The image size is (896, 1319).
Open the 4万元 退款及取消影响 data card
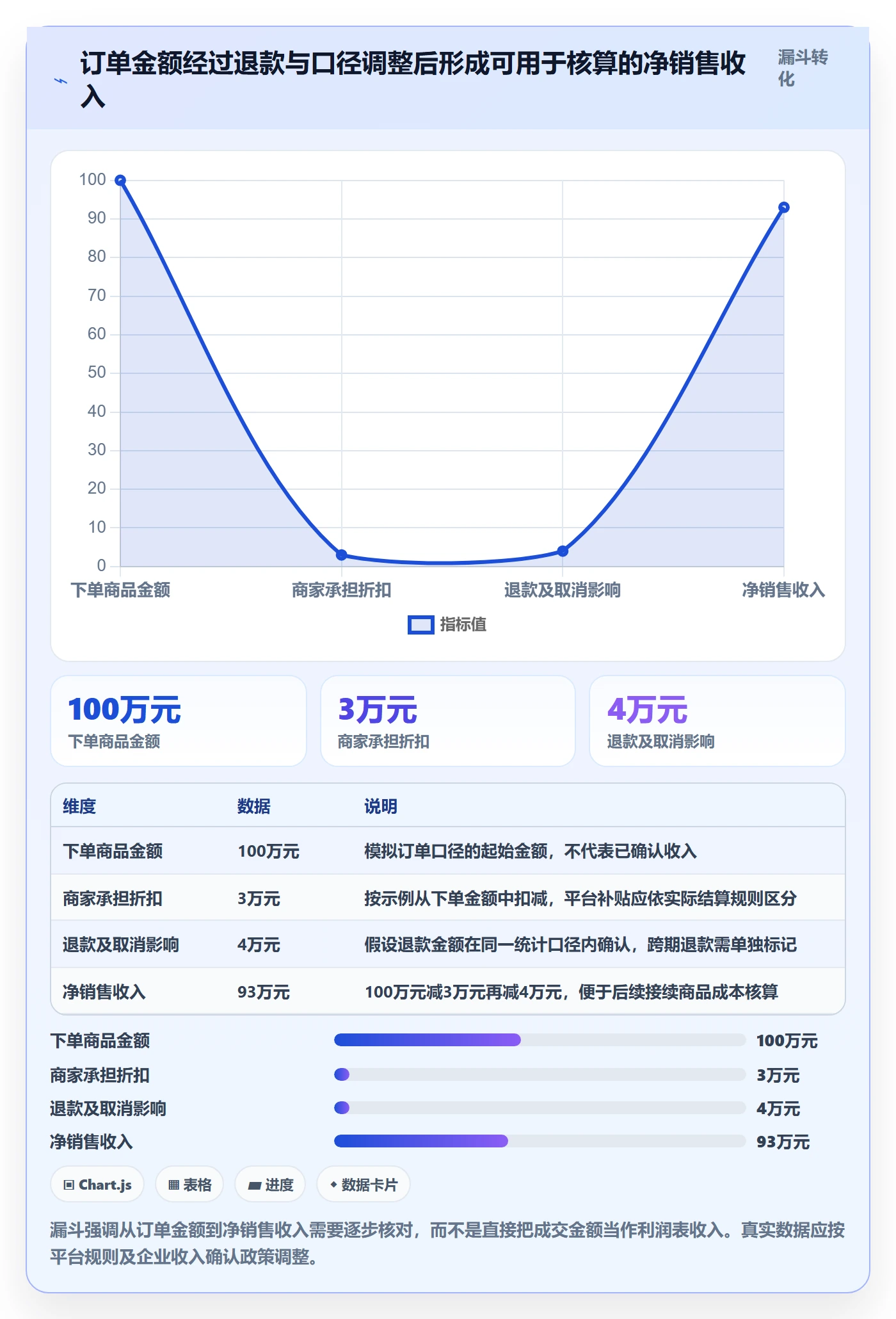click(x=717, y=721)
